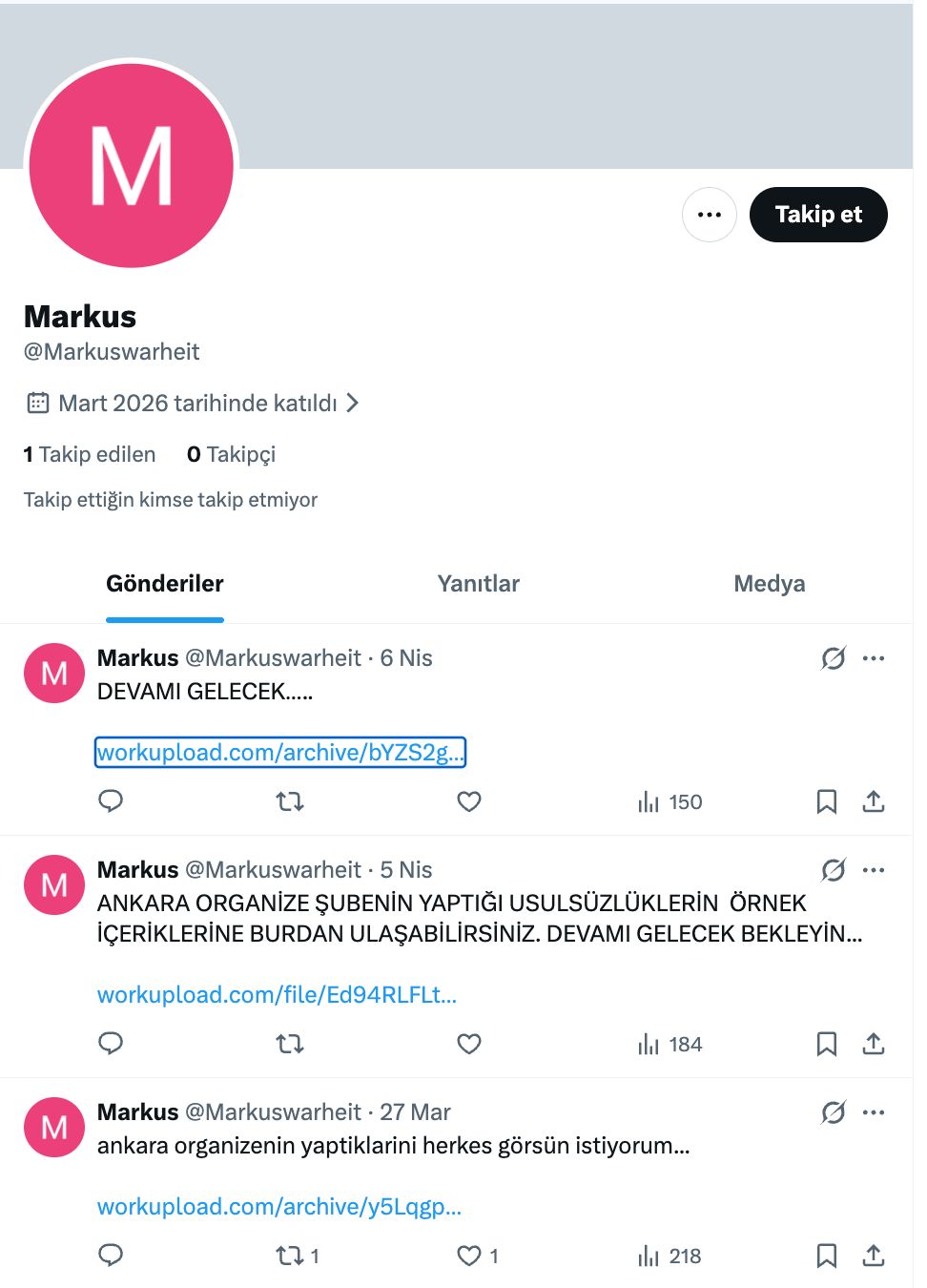This screenshot has height=1288, width=927.
Task: View analytics showing 218 views
Action: click(669, 1256)
